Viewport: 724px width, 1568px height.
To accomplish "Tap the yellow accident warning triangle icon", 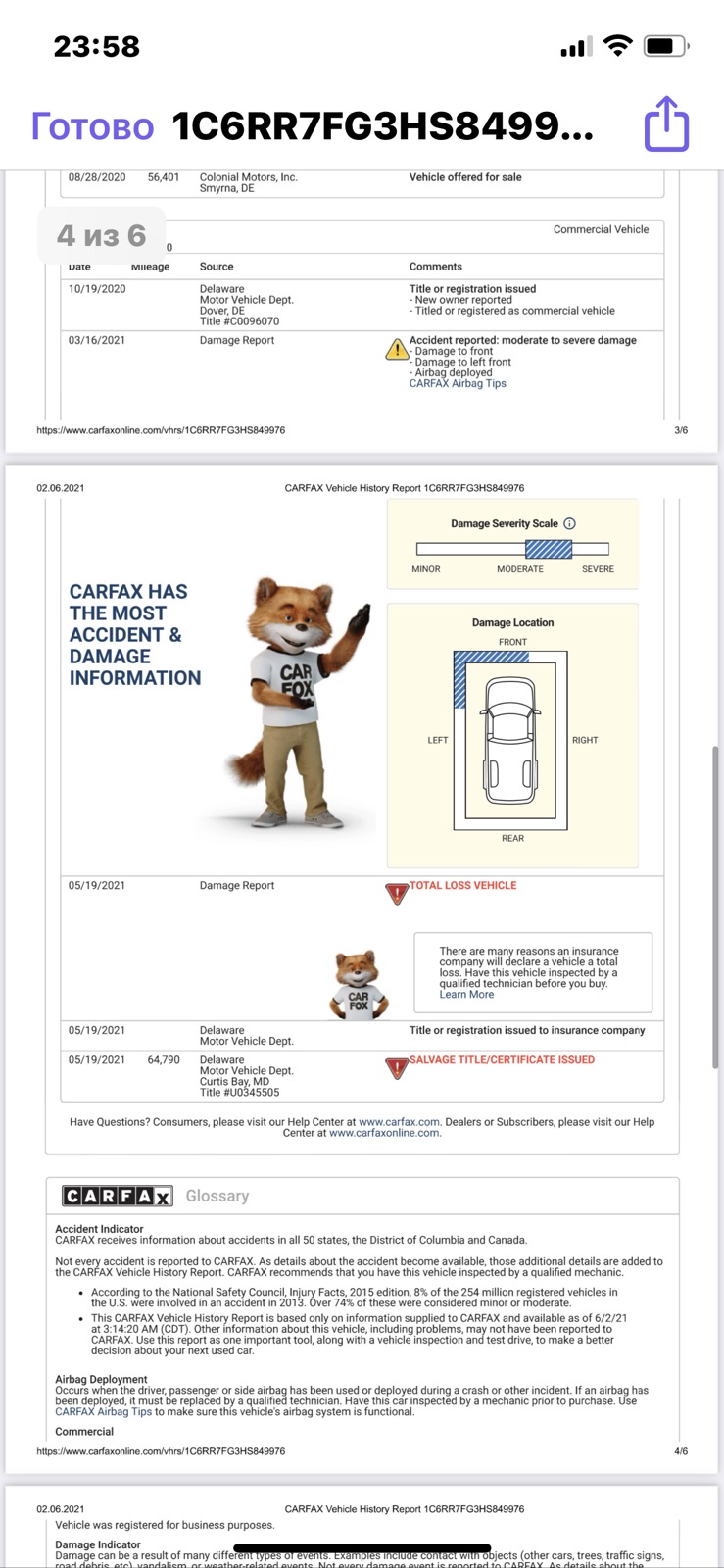I will 396,349.
